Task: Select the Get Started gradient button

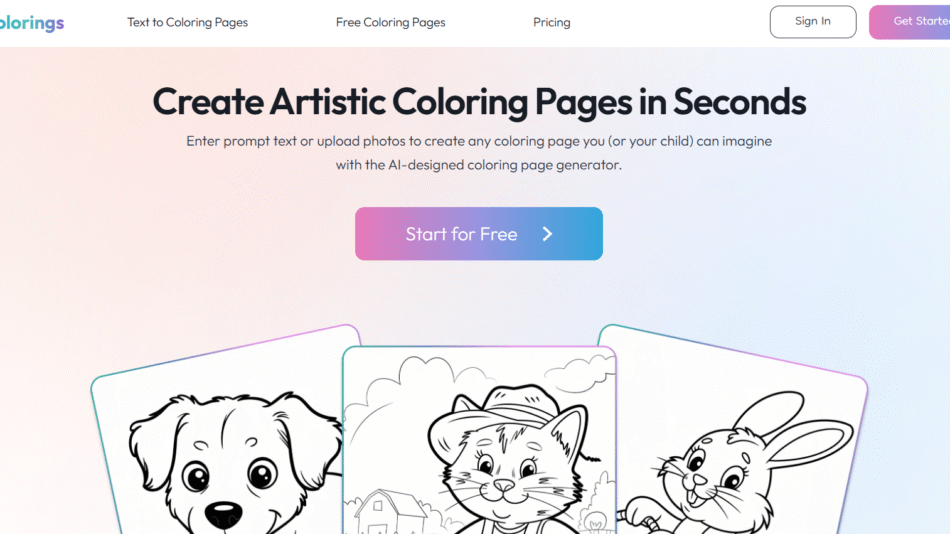Action: point(909,22)
